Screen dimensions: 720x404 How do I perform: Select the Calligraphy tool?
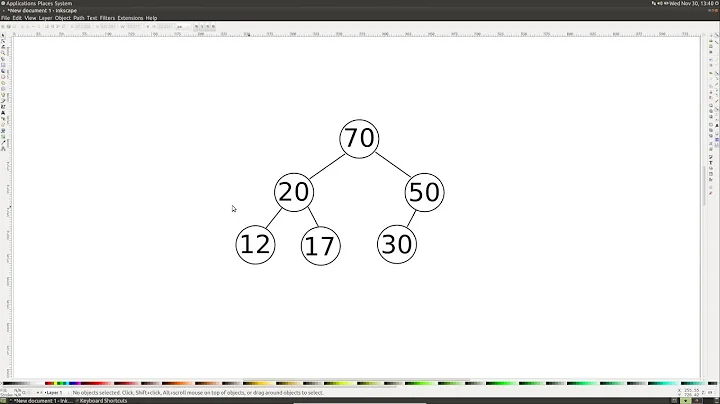(3, 107)
